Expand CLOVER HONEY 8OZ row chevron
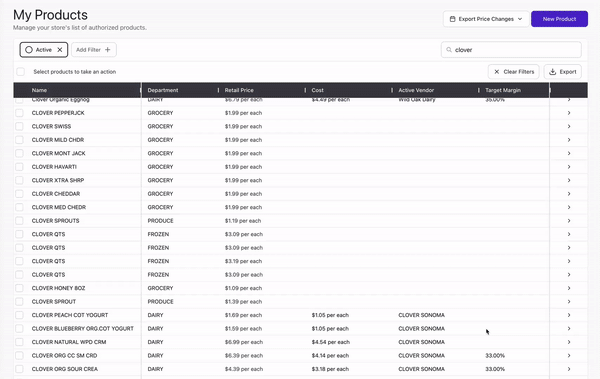 (569, 288)
